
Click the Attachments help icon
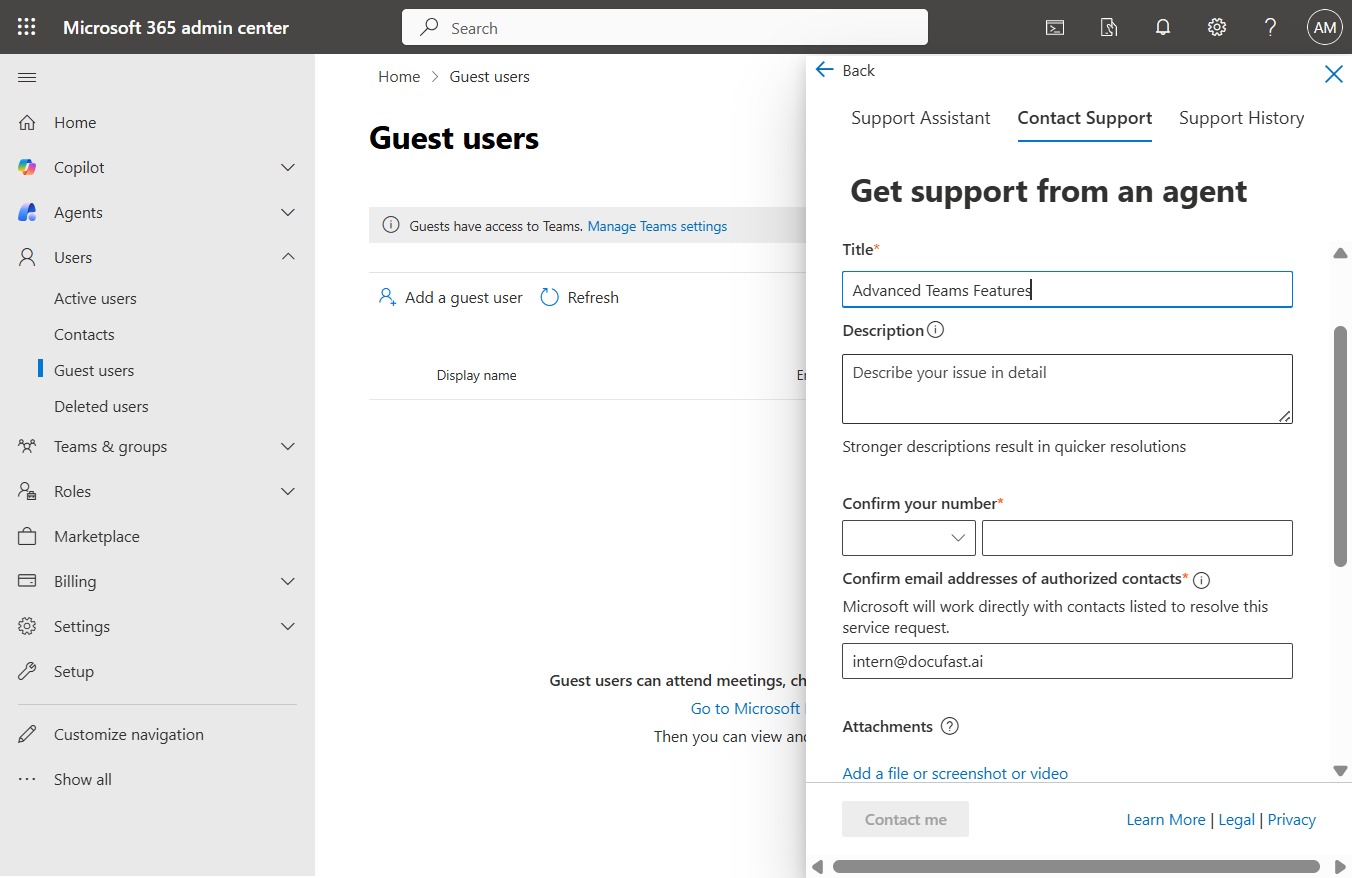pyautogui.click(x=950, y=726)
